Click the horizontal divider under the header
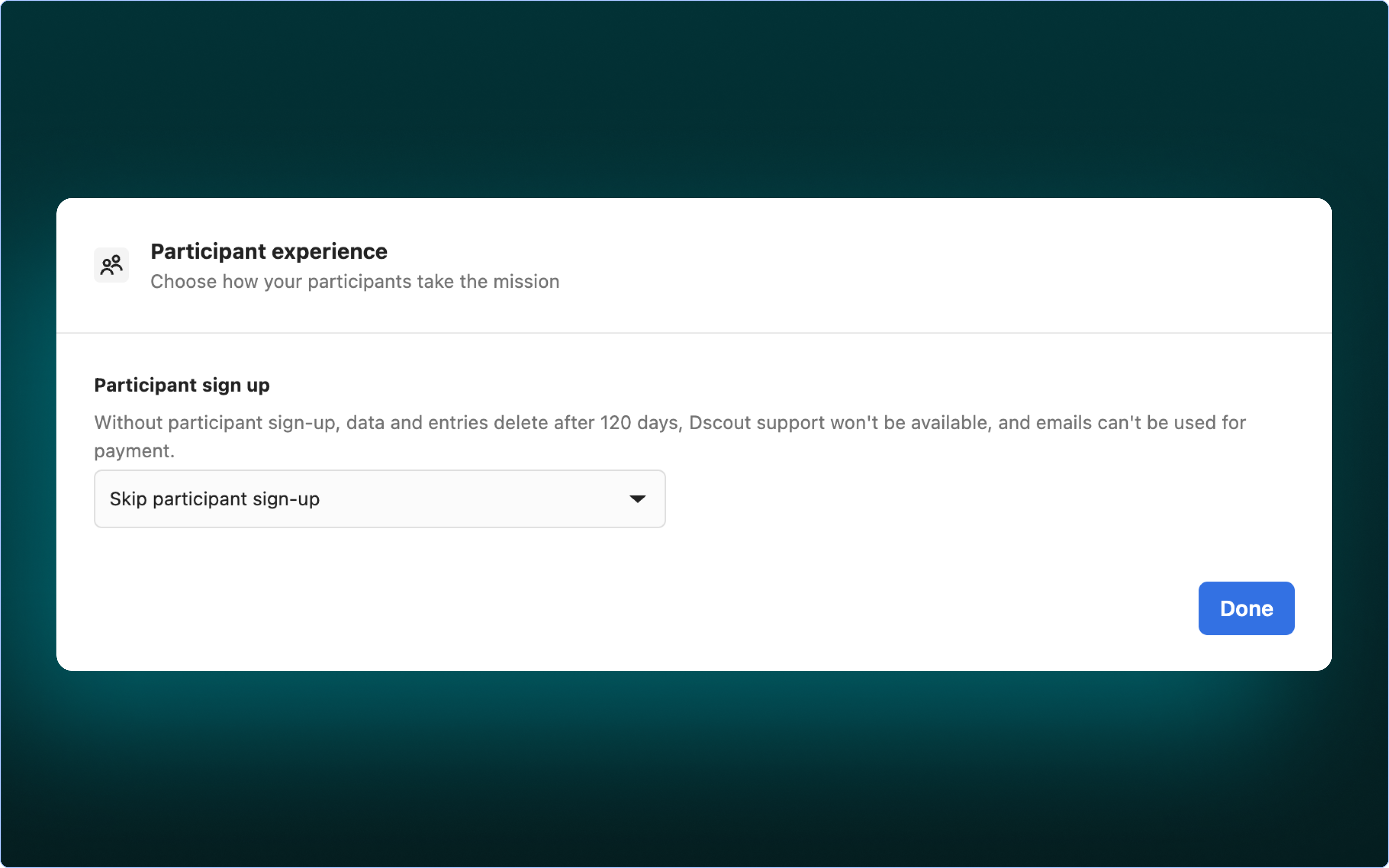1389x868 pixels. pos(694,333)
